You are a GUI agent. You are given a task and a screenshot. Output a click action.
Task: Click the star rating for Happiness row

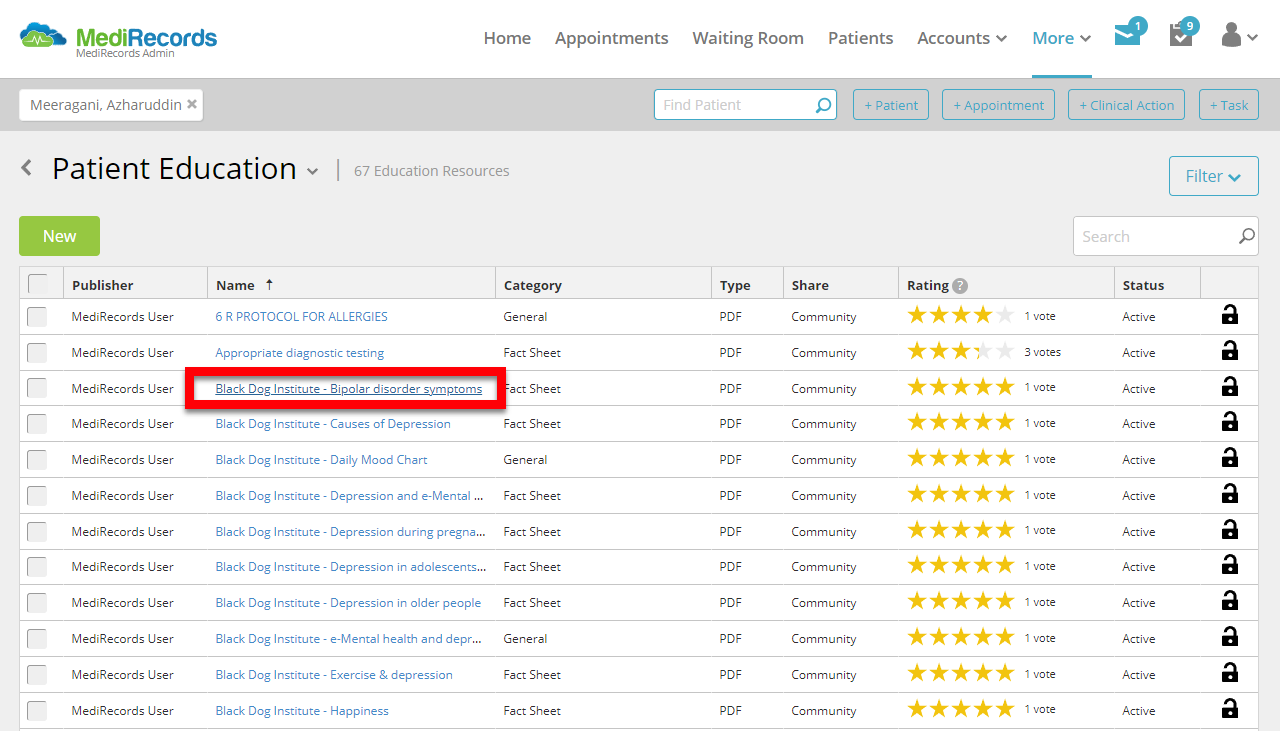click(x=960, y=709)
